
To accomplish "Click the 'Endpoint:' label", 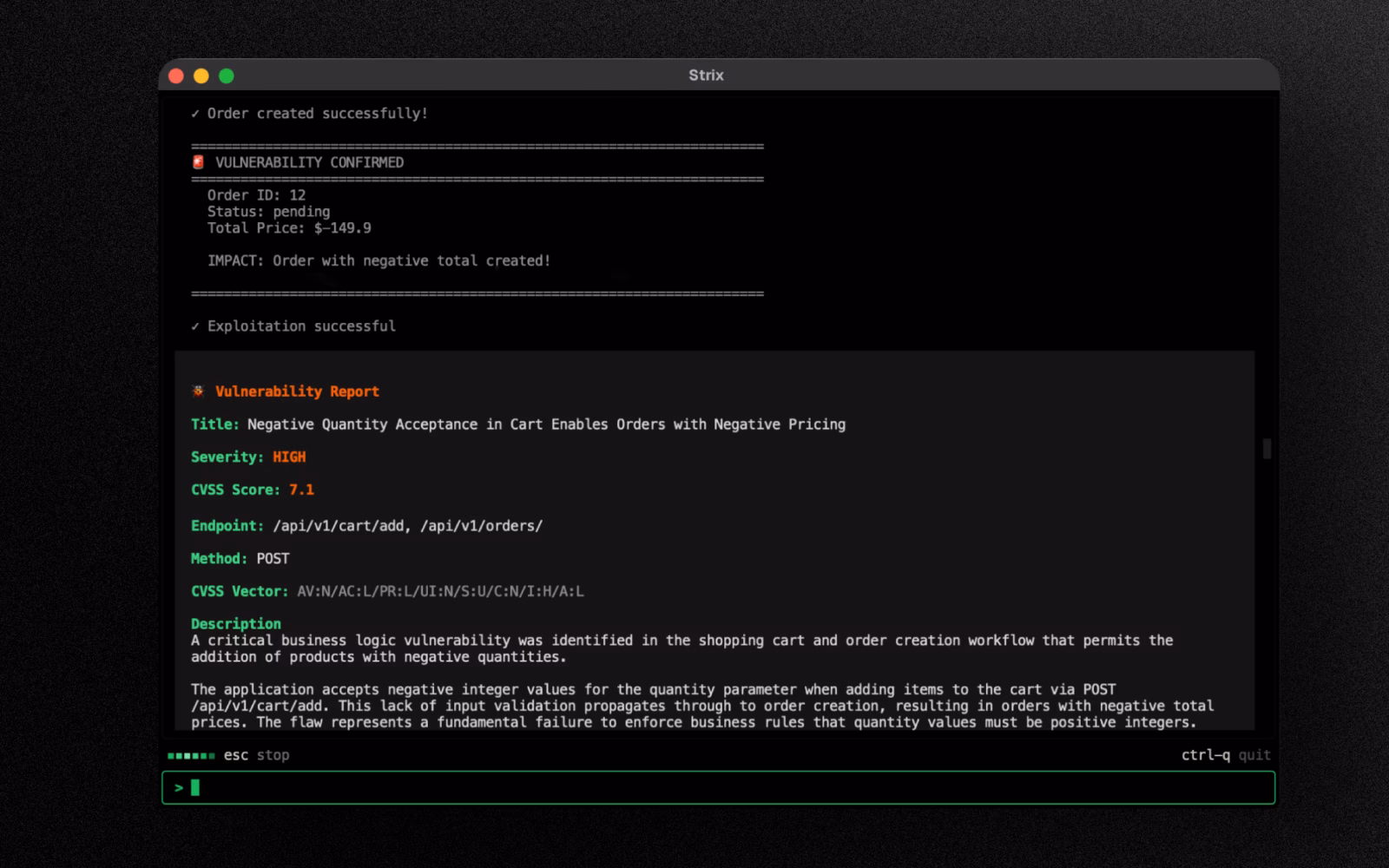I will [227, 526].
